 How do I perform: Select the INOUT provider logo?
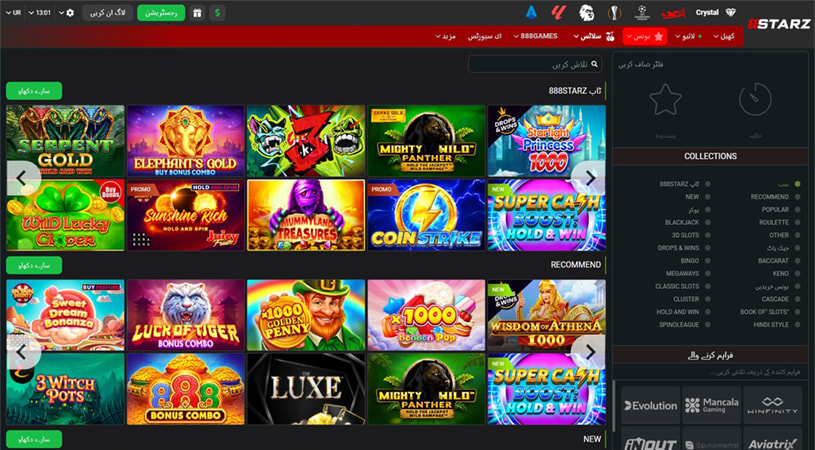[x=651, y=441]
